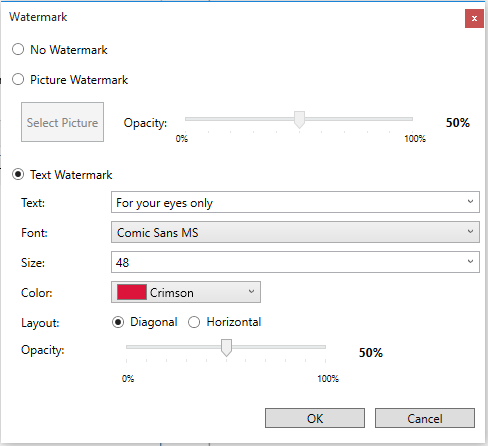The image size is (488, 446).
Task: Expand the Size dropdown arrow
Action: (x=470, y=262)
